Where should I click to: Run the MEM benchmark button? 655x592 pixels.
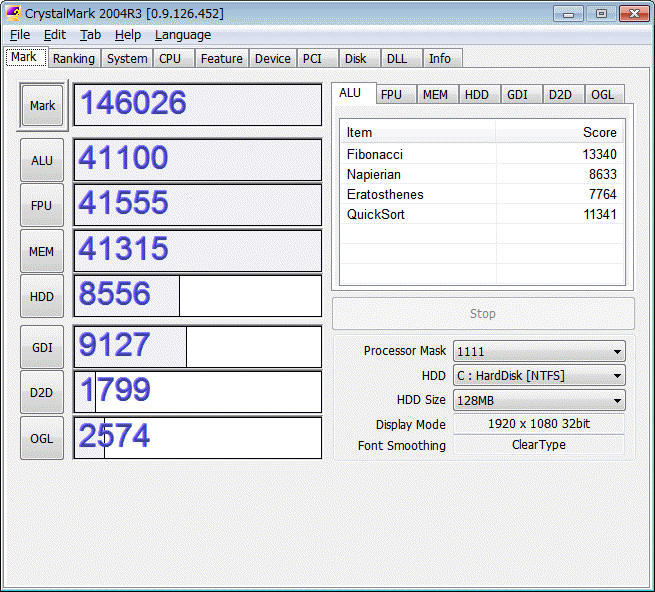pos(42,252)
